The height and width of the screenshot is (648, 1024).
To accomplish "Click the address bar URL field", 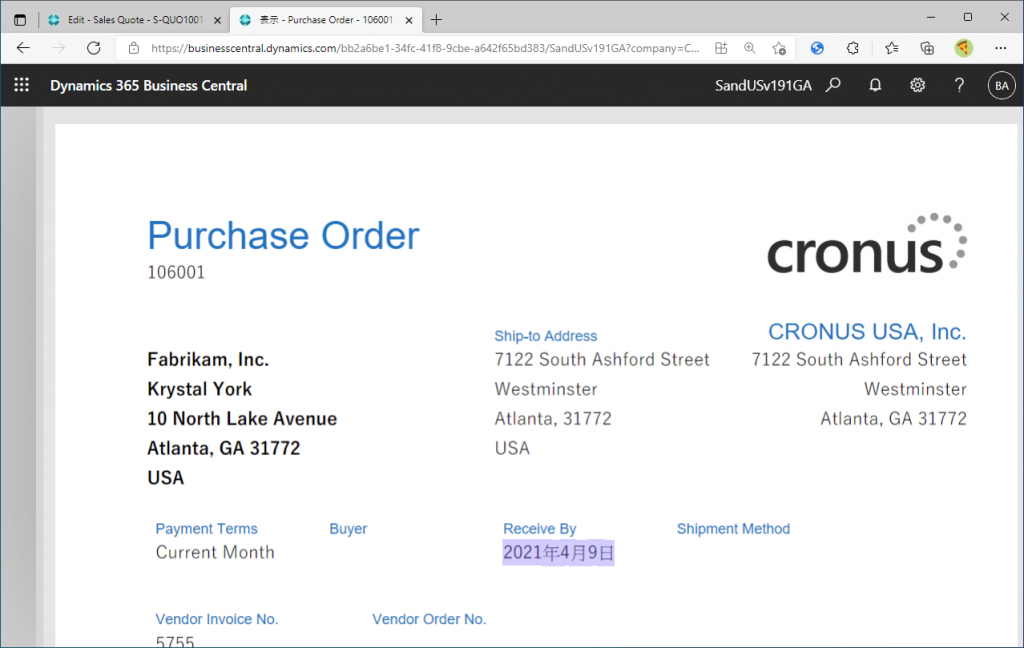I will pyautogui.click(x=420, y=48).
